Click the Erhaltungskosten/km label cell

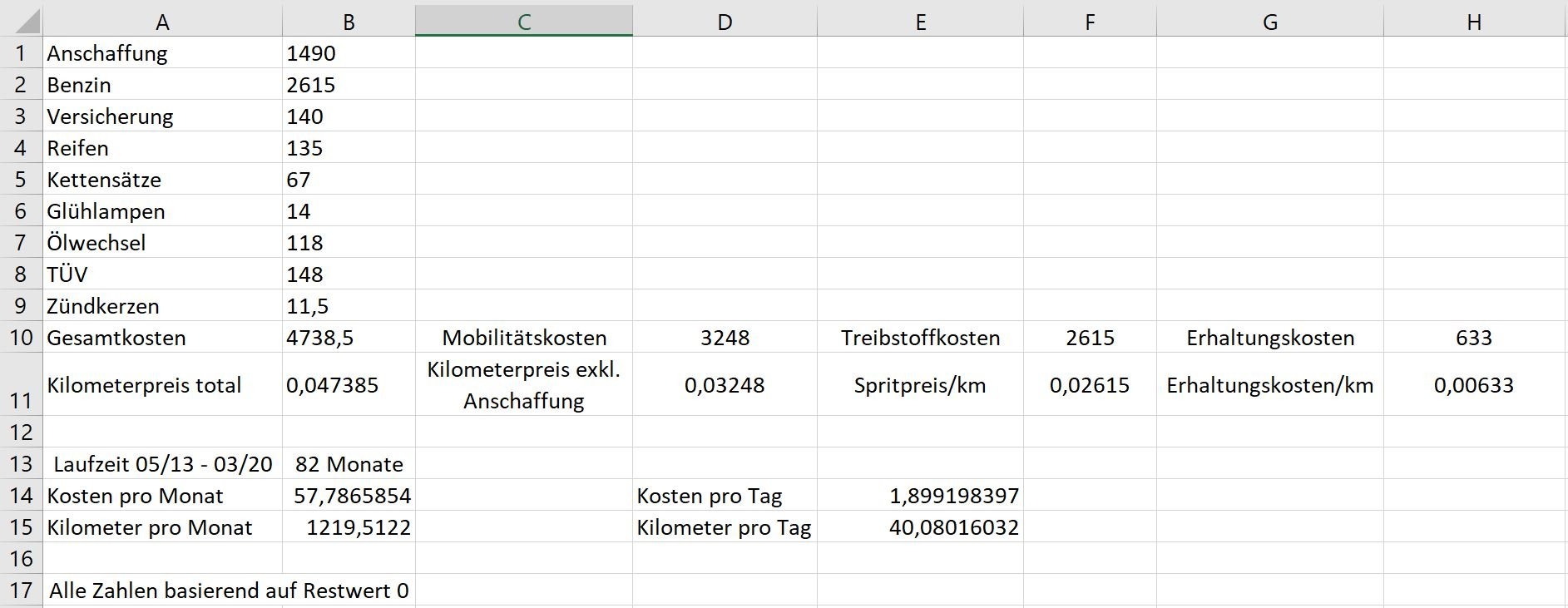[1269, 385]
